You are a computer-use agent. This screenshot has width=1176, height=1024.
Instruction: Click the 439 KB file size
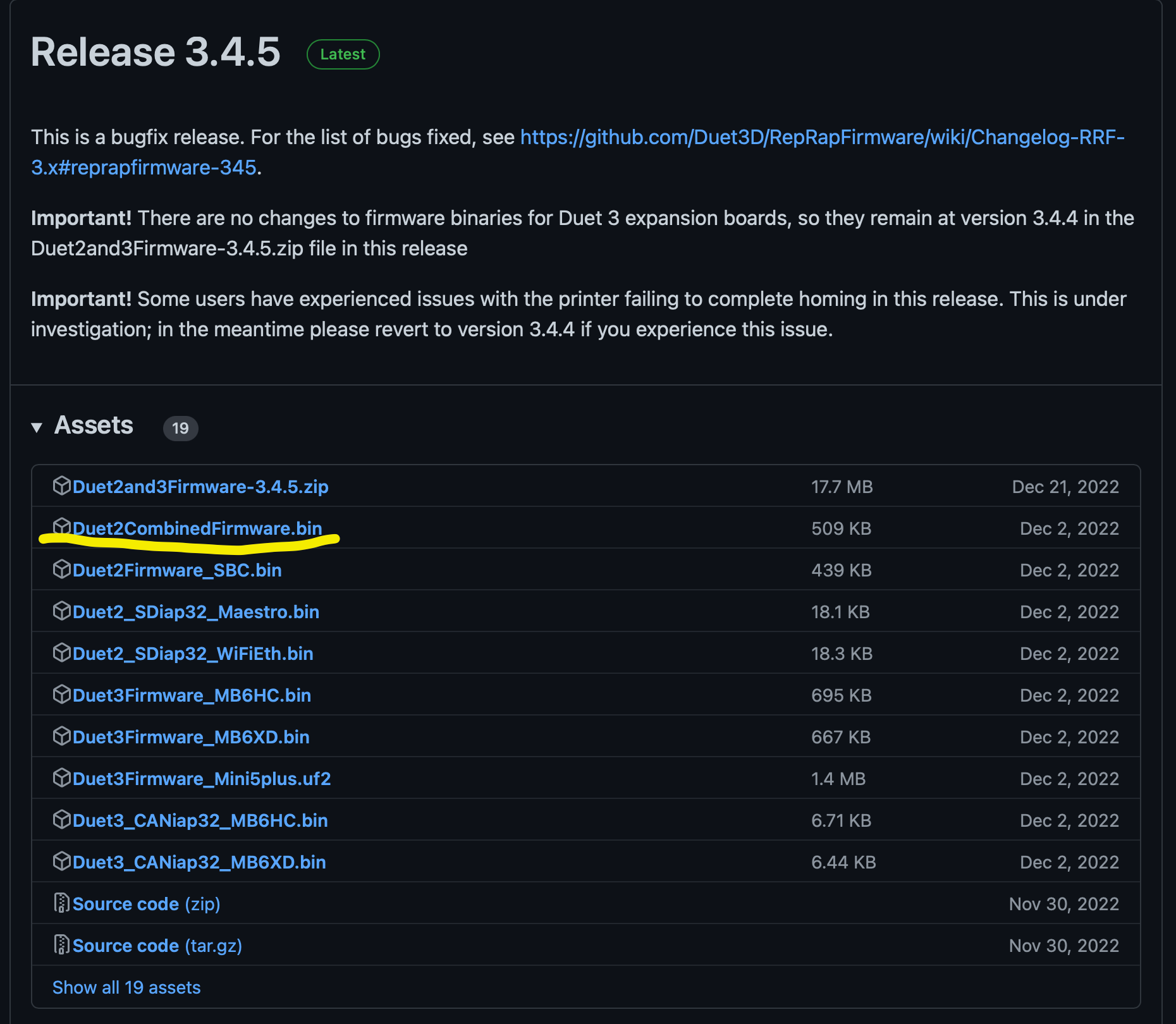[x=841, y=570]
